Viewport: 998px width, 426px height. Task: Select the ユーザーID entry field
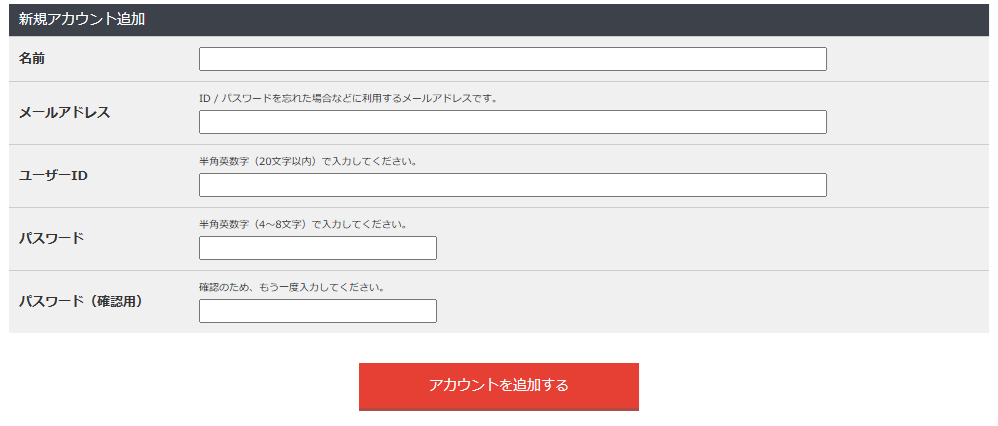tap(512, 185)
